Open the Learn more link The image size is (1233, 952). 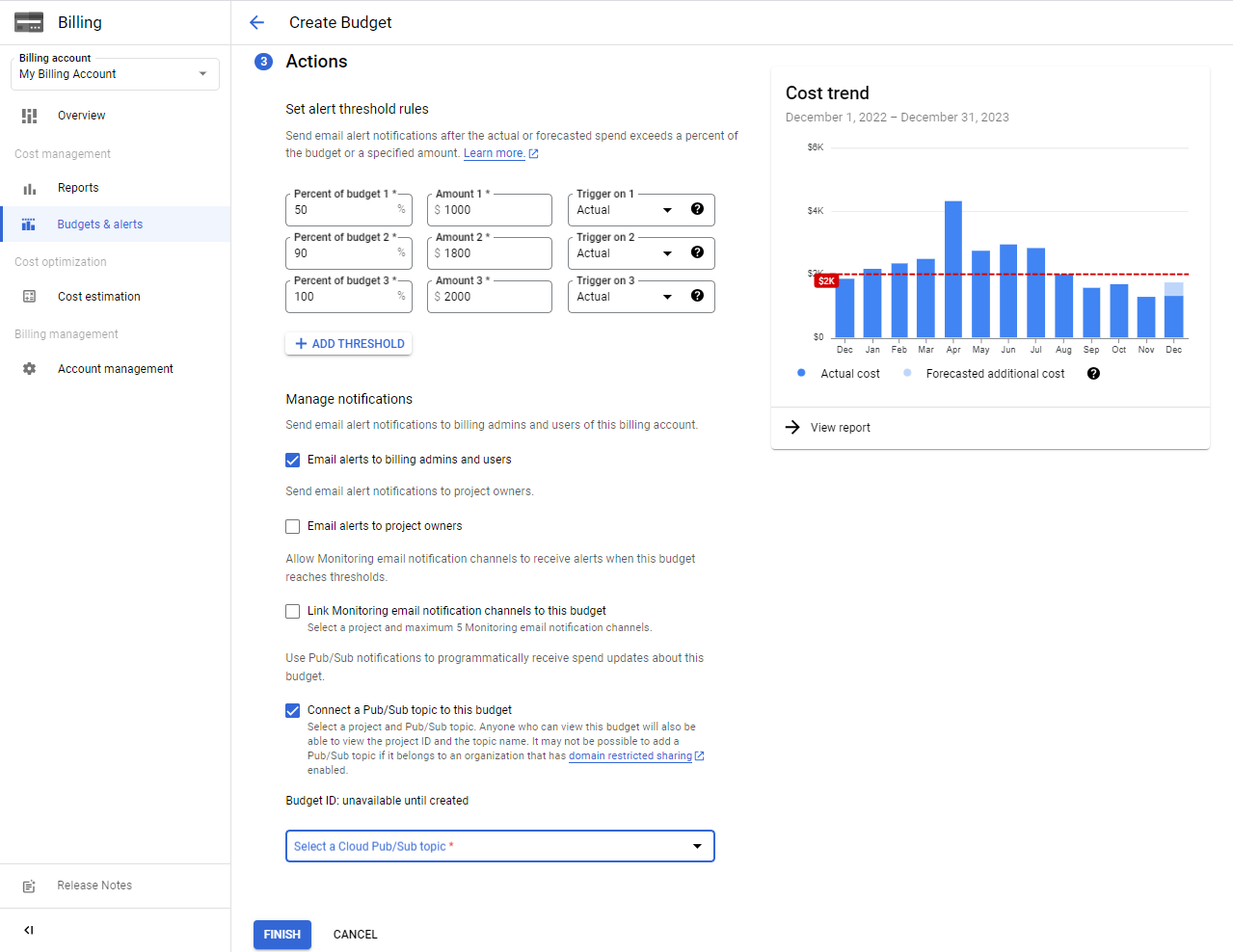coord(494,153)
